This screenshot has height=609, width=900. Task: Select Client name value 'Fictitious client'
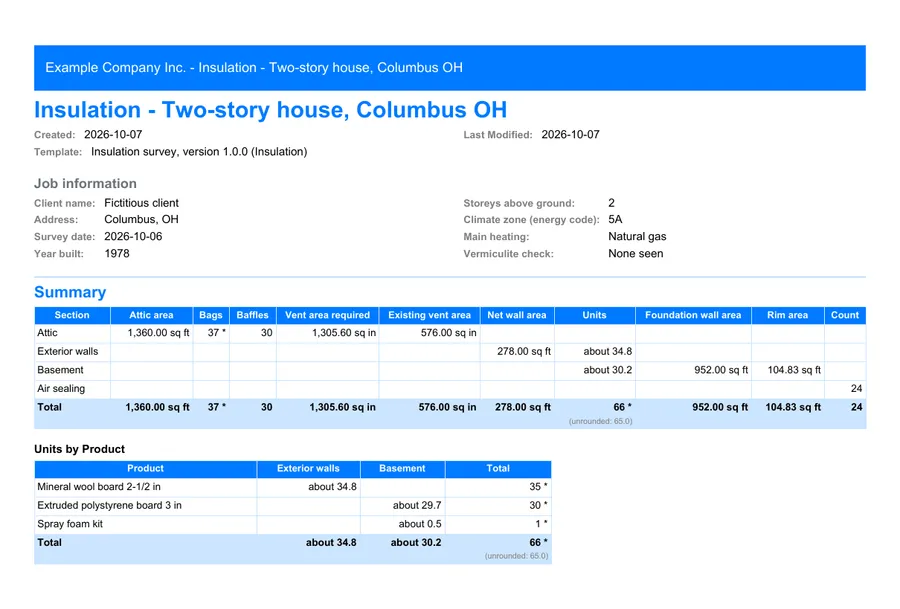[x=141, y=203]
